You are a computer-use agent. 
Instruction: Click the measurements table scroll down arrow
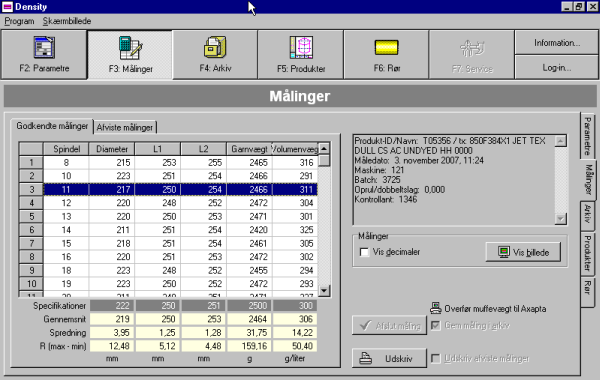pos(324,290)
